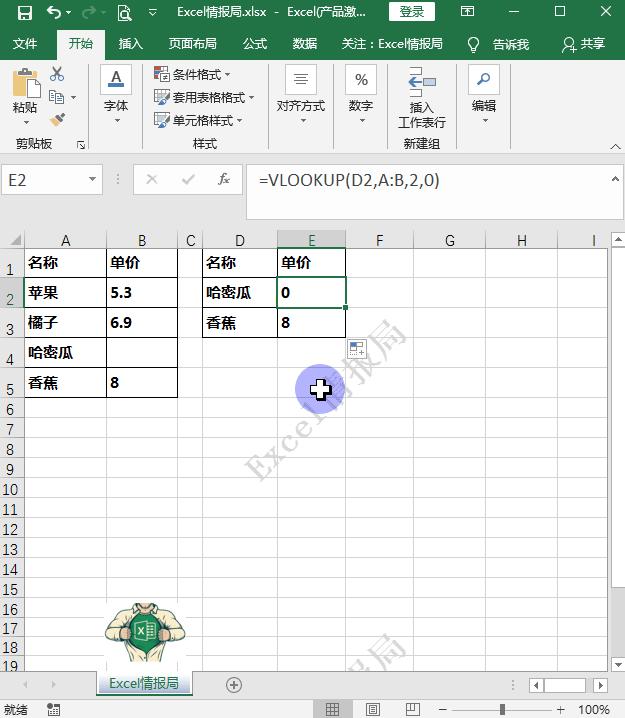This screenshot has width=625, height=718.
Task: Click the 告诉我 lightbulb search
Action: 498,44
